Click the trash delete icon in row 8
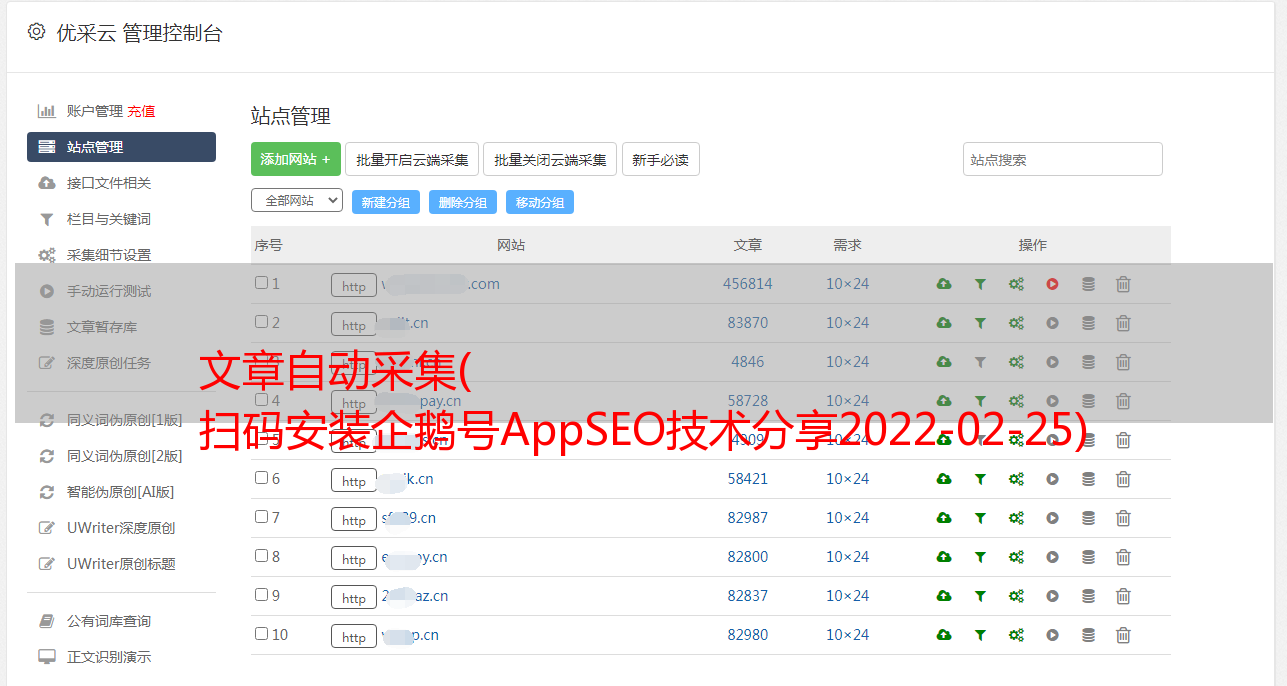This screenshot has width=1287, height=686. coord(1123,557)
